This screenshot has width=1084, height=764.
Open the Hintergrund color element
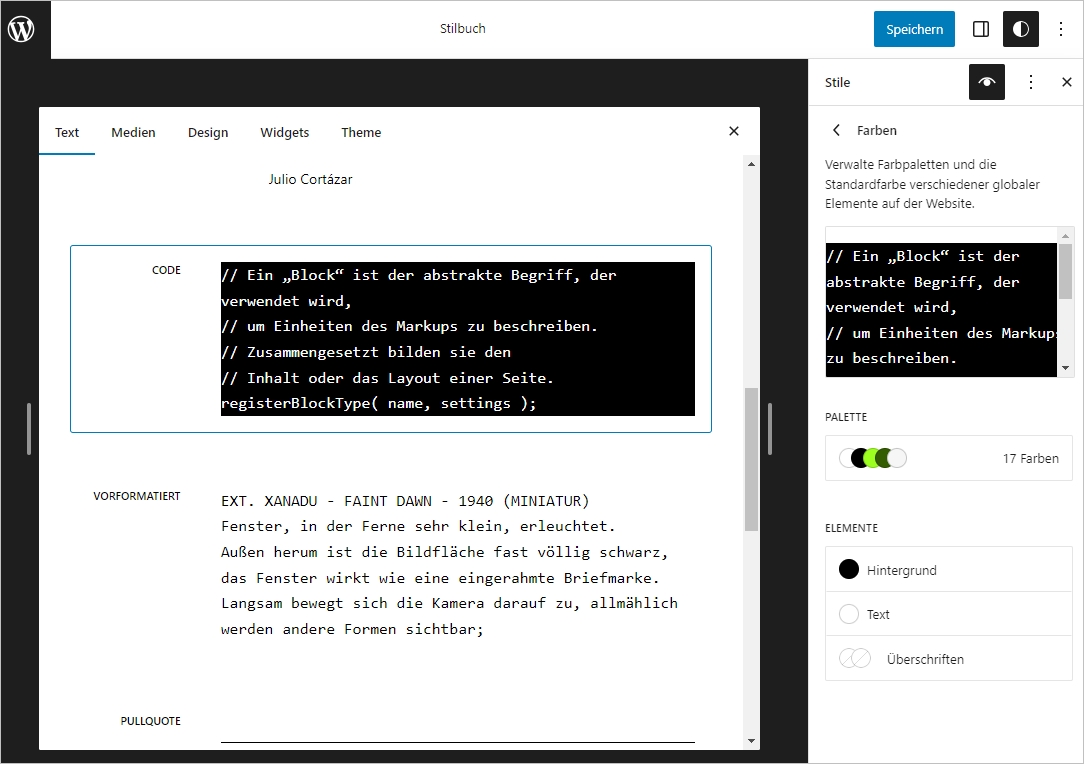(948, 570)
